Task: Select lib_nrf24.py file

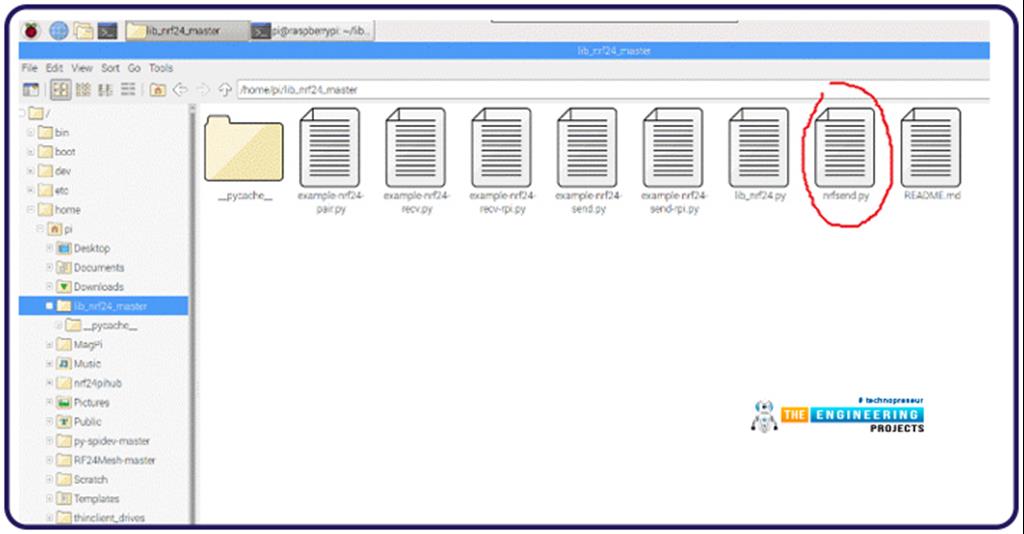Action: (760, 154)
